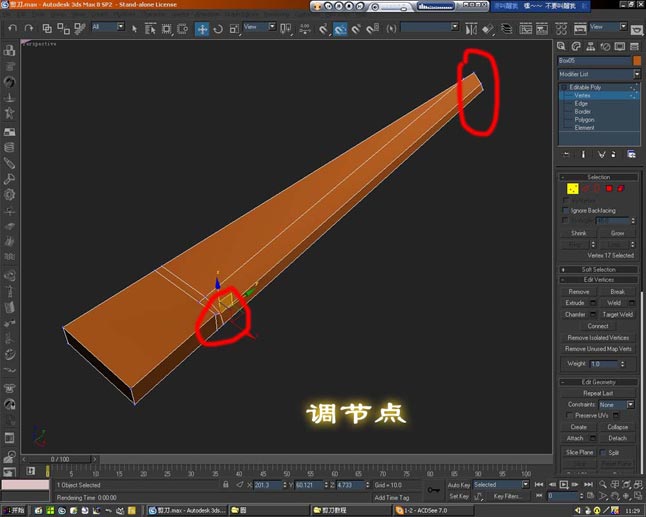
Task: Select Edge level in modifier stack
Action: tap(581, 103)
